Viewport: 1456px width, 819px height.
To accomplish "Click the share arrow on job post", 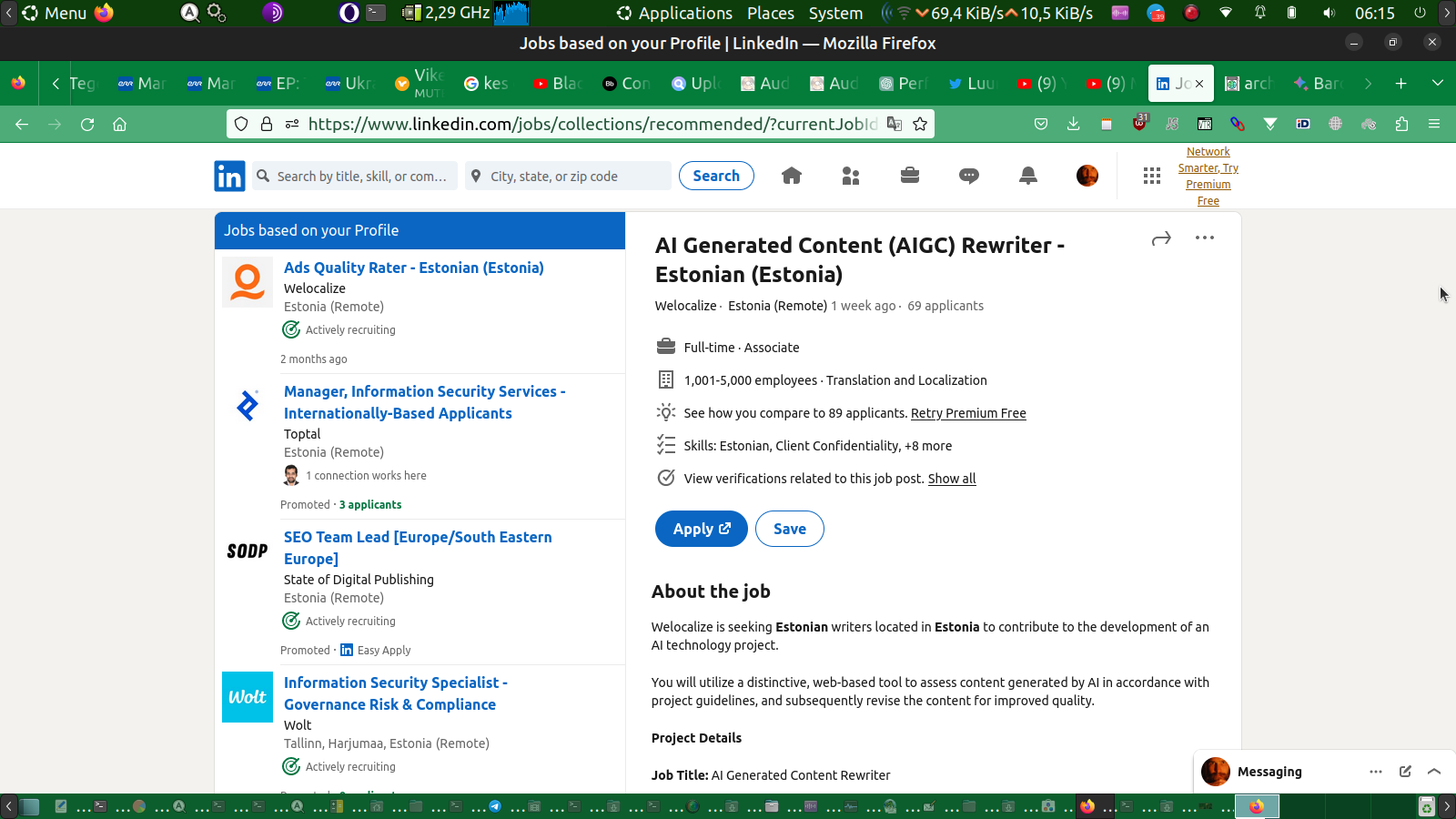I will pyautogui.click(x=1161, y=238).
